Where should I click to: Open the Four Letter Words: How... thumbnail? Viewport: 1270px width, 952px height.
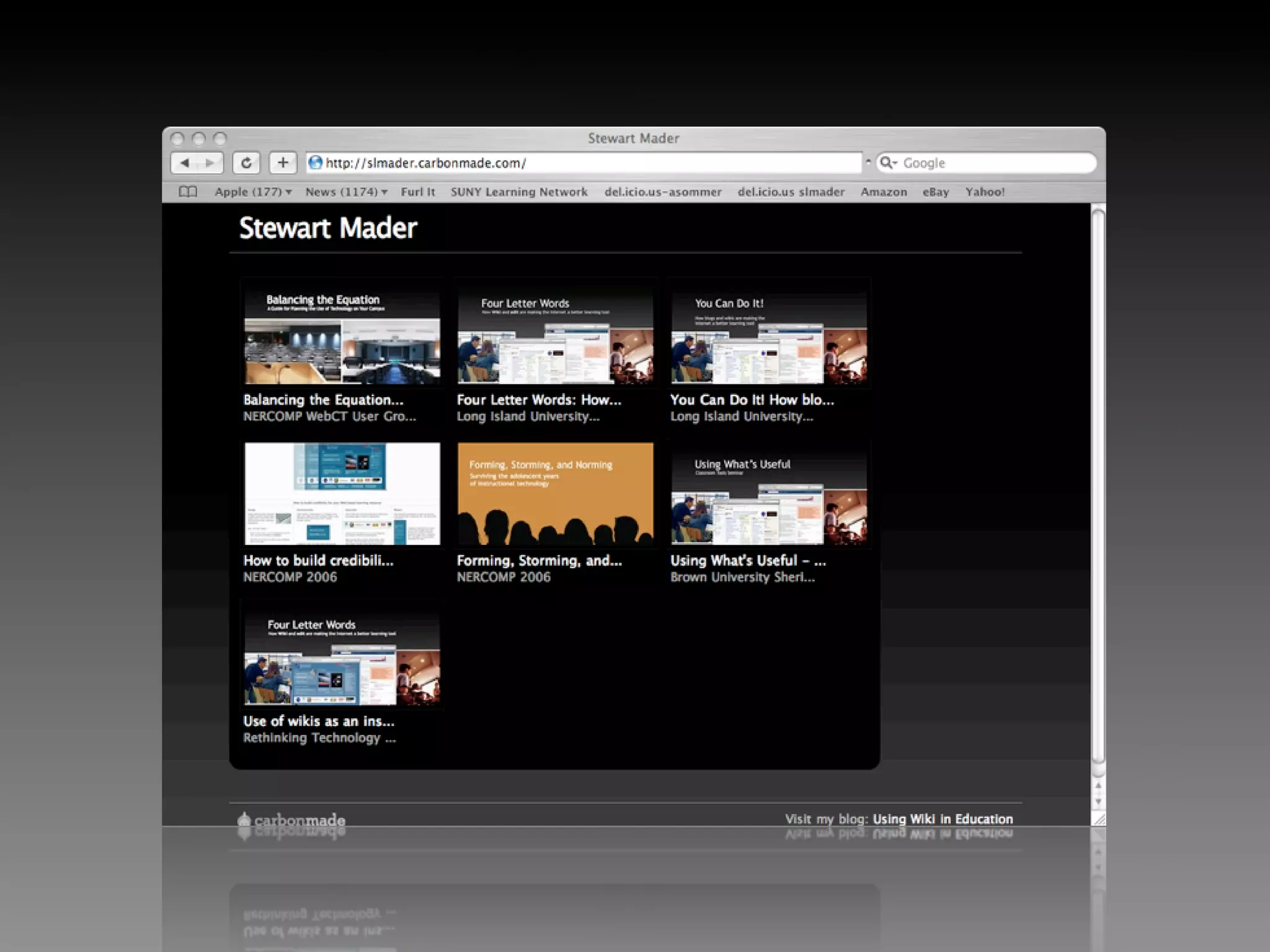(x=556, y=334)
